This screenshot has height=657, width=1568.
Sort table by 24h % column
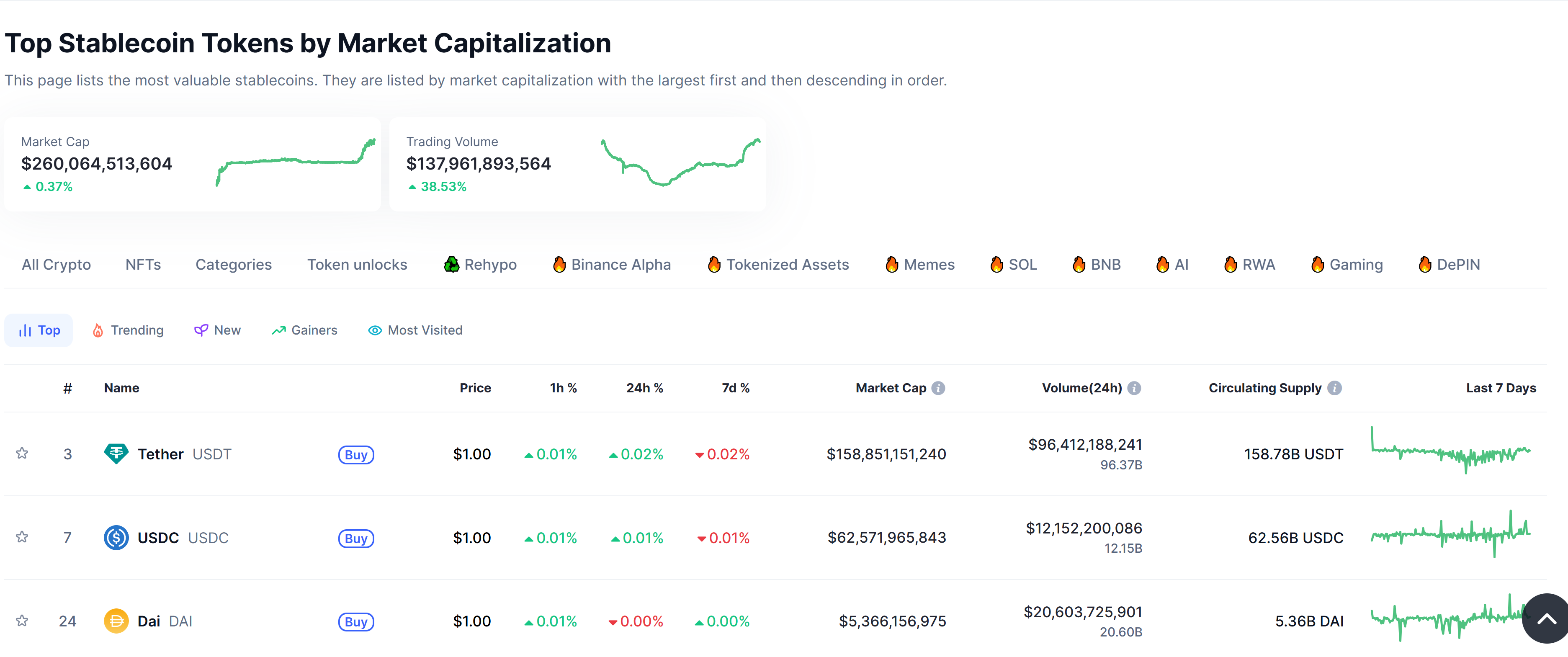tap(644, 388)
